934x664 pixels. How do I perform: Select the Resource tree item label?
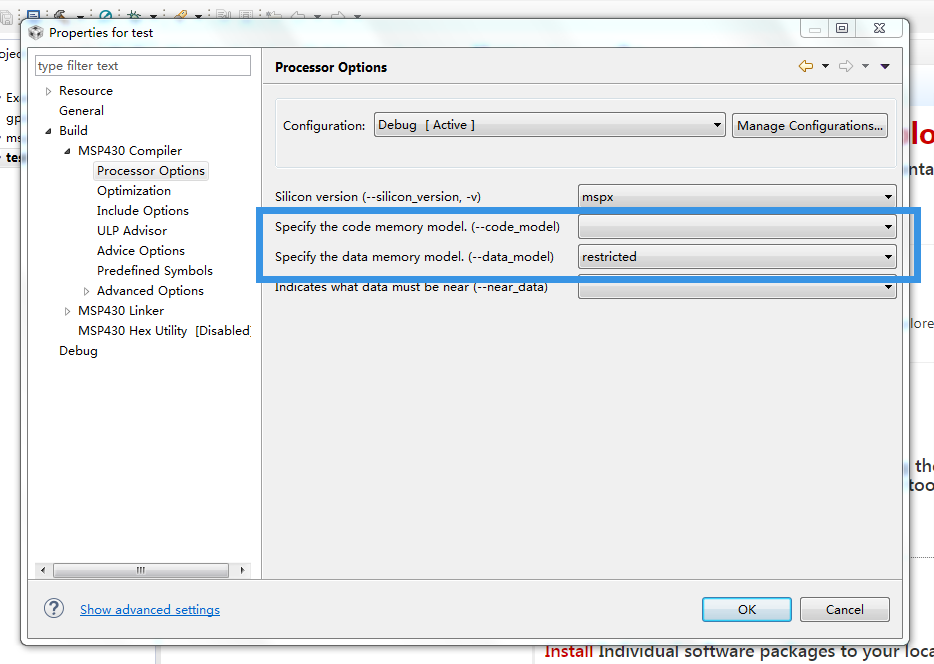tap(86, 91)
